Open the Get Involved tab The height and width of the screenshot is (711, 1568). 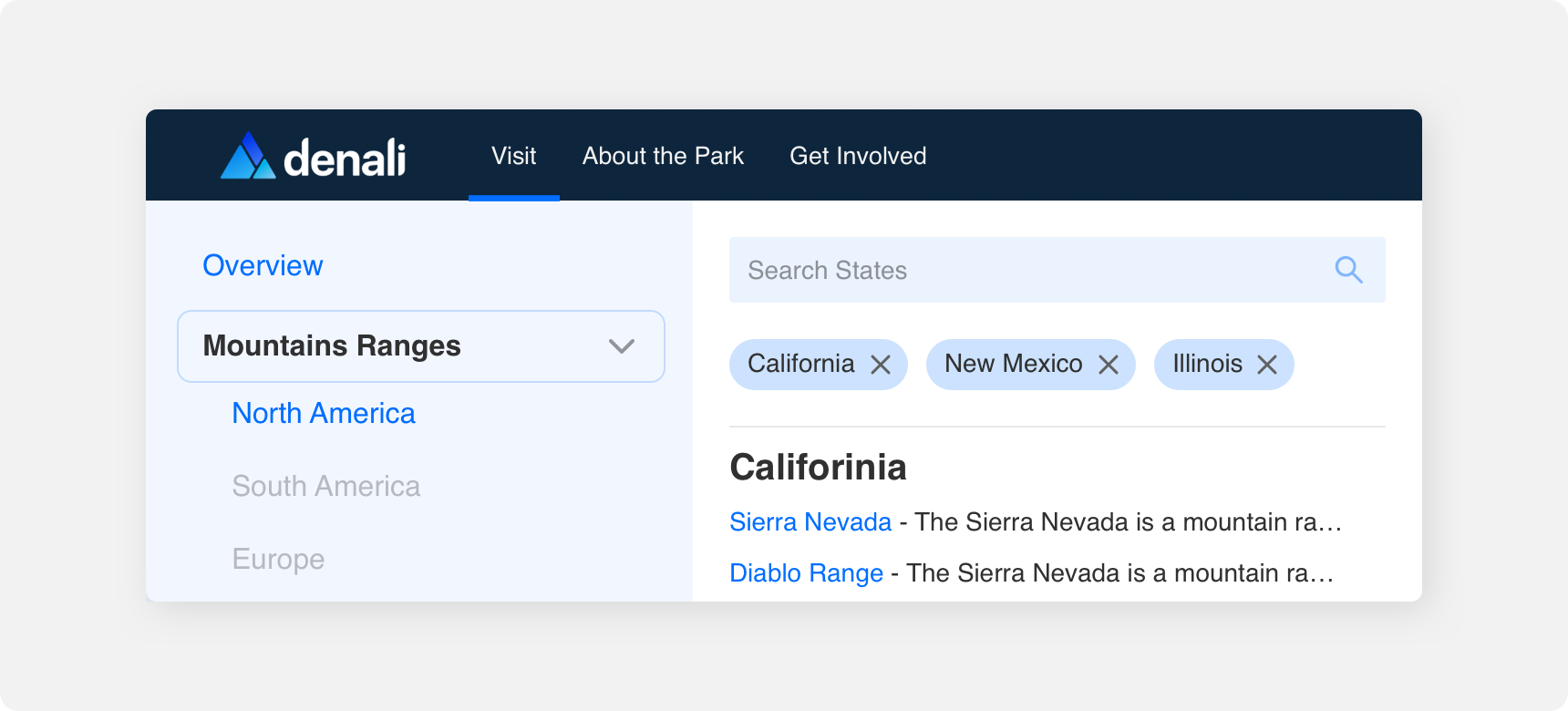[x=858, y=156]
